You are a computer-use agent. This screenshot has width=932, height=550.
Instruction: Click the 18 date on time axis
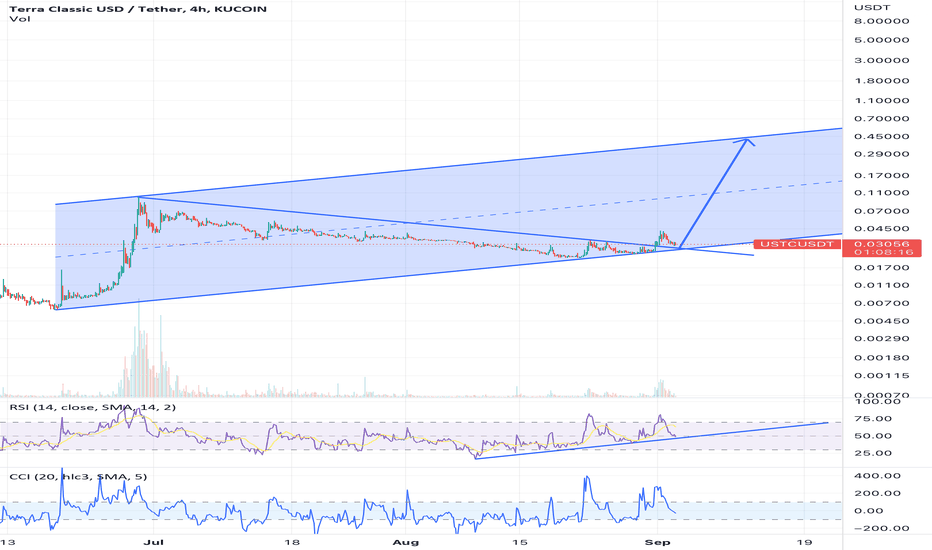[x=291, y=542]
